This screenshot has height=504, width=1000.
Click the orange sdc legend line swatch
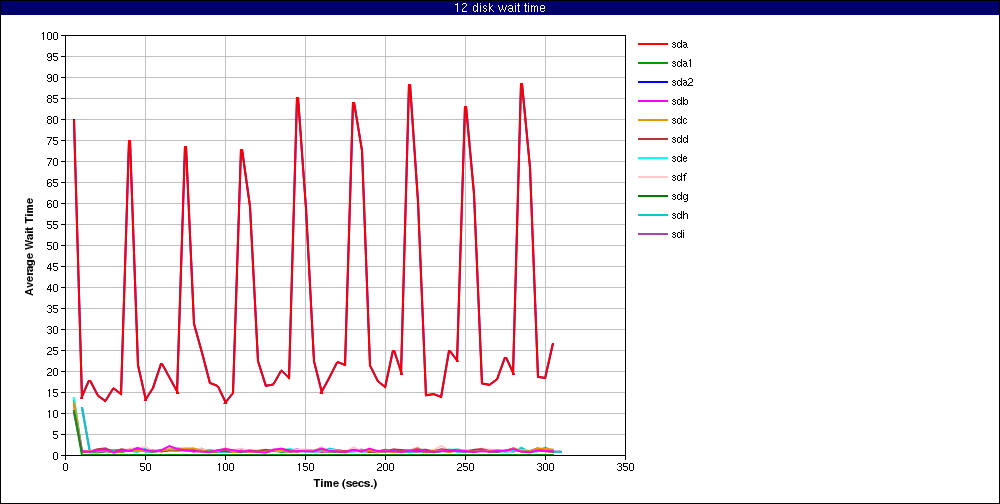click(652, 121)
